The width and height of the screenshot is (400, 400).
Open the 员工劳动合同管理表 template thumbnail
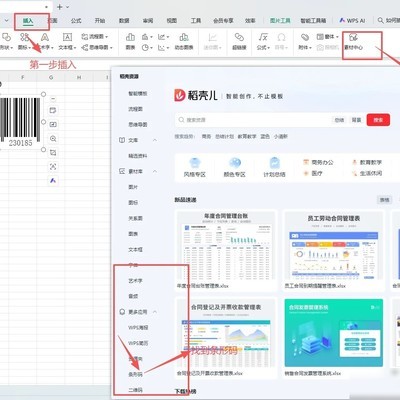(334, 245)
